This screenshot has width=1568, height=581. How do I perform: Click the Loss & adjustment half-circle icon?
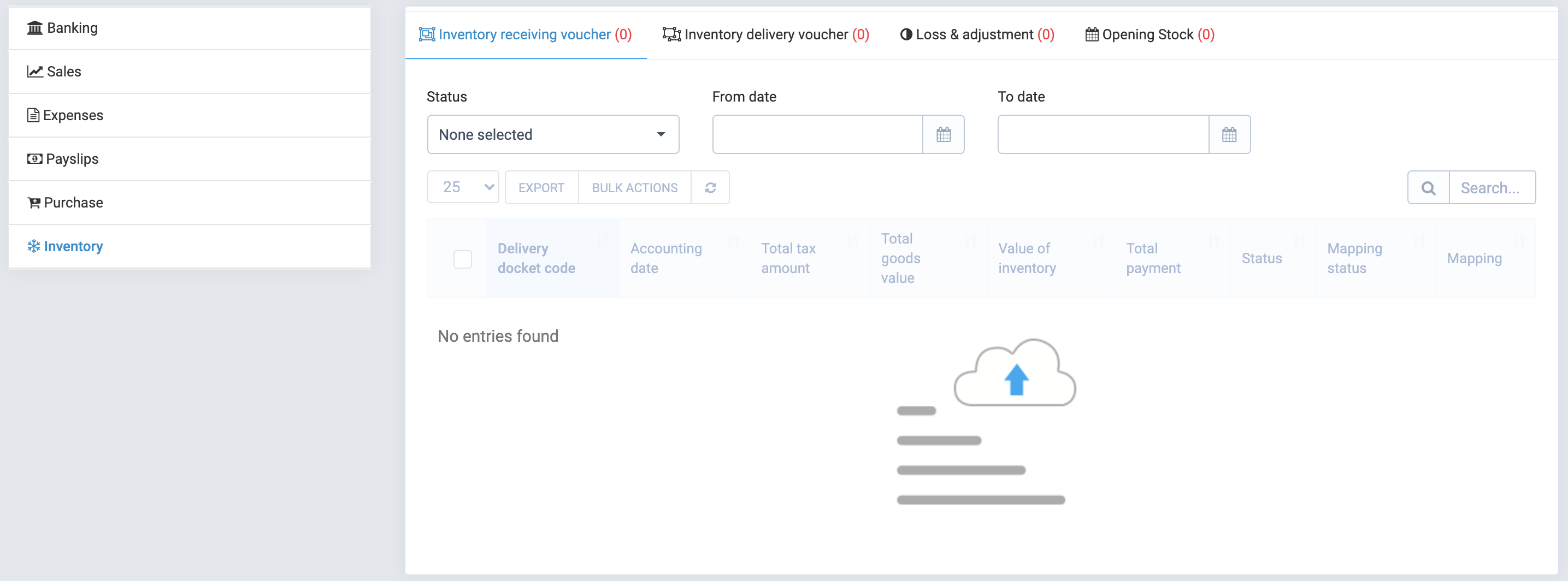(906, 35)
